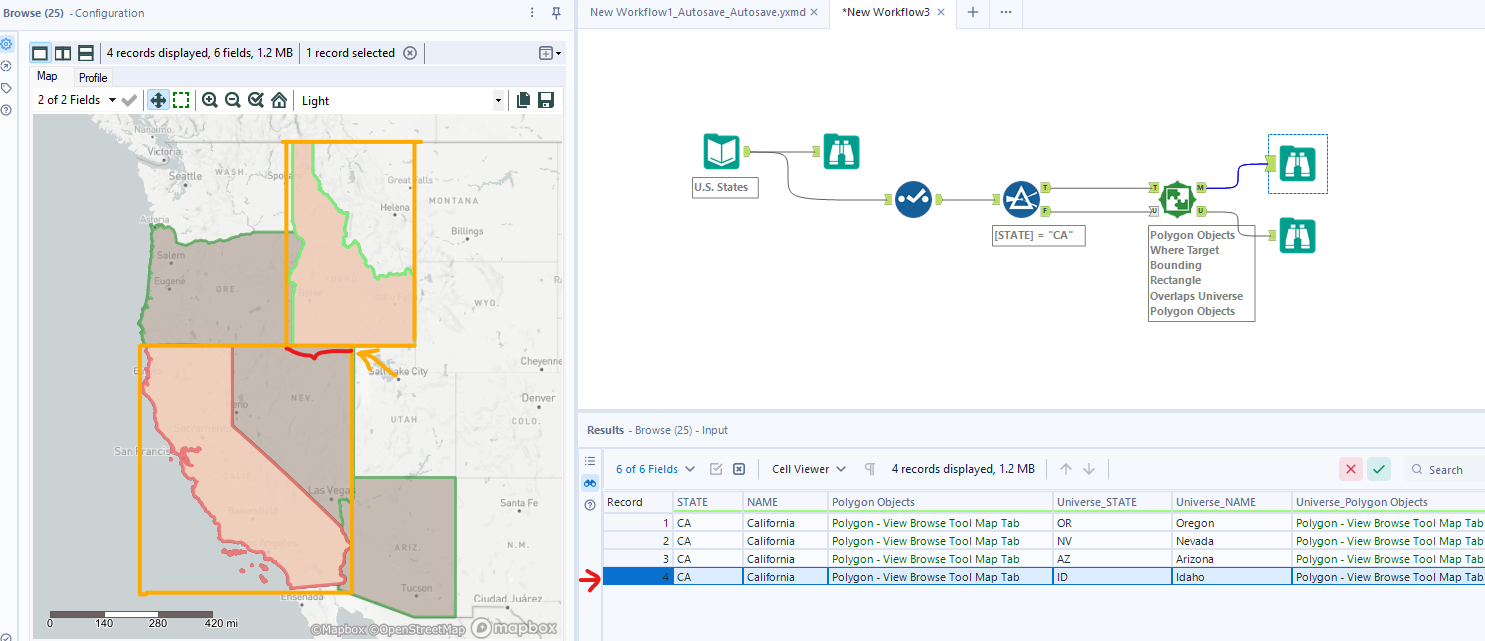
Task: Save the map with the floppy disk icon
Action: pos(546,100)
